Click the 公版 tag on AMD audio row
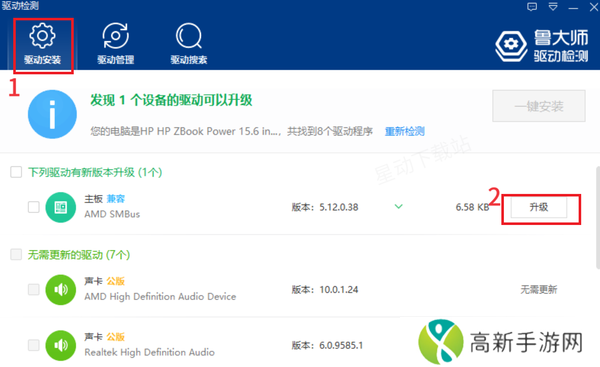 116,281
